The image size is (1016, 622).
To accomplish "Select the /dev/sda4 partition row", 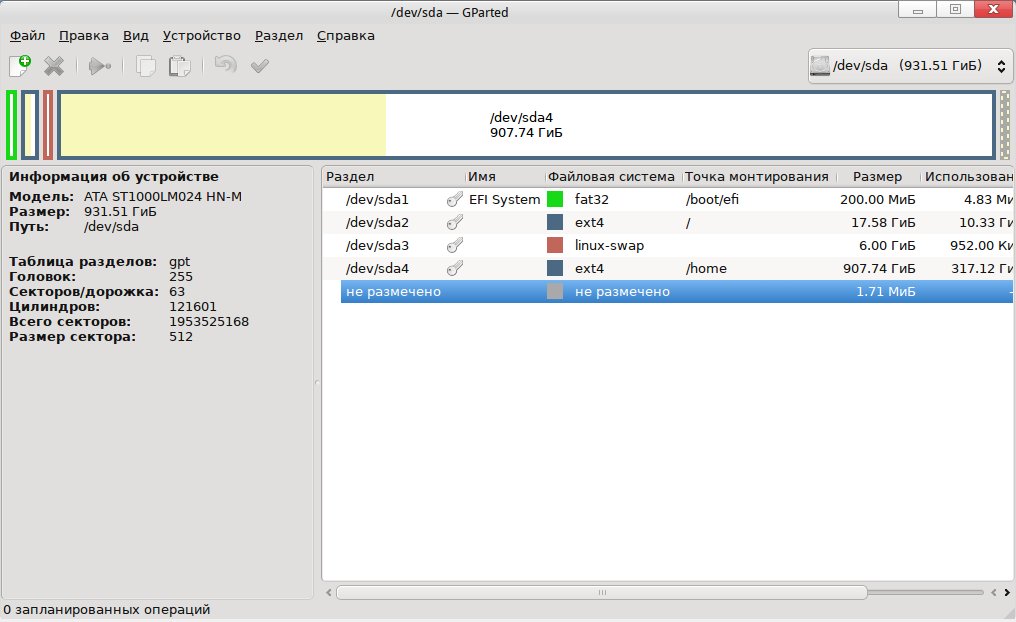I will [668, 268].
